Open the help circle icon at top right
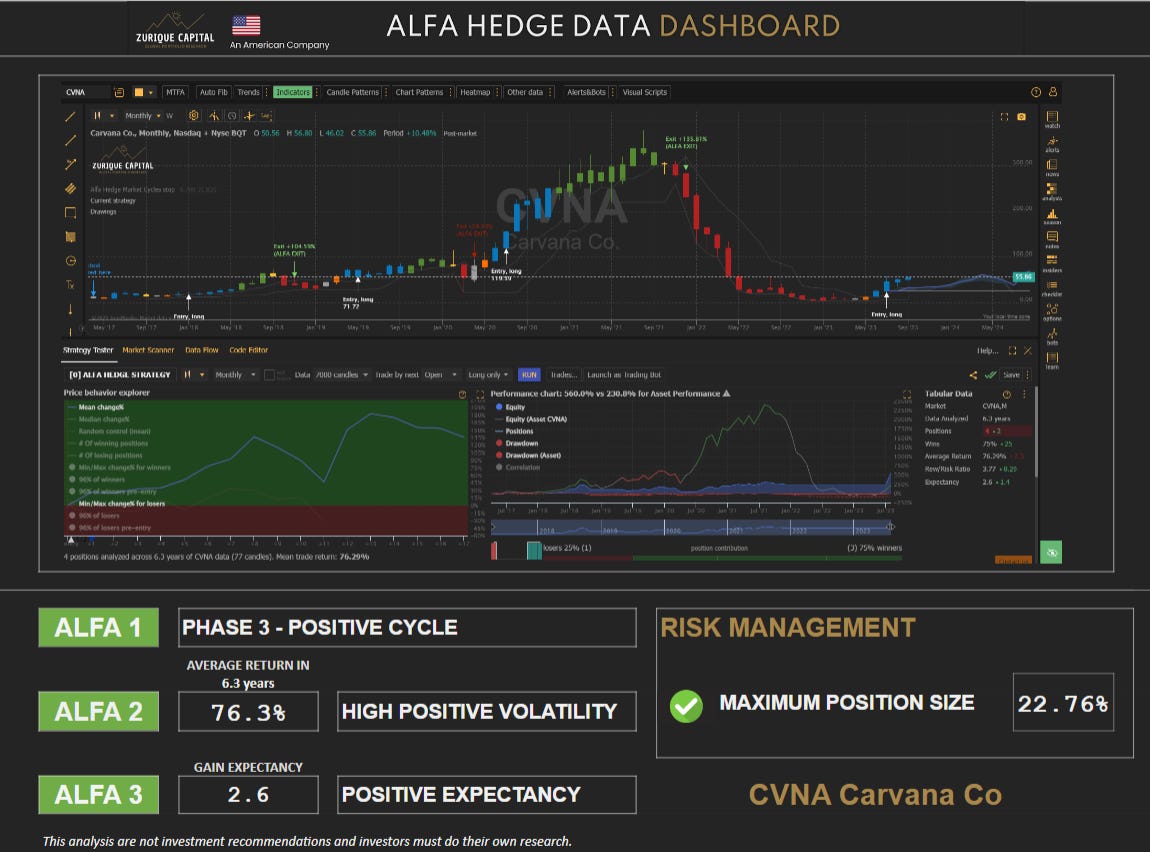The width and height of the screenshot is (1150, 852). 1036,92
